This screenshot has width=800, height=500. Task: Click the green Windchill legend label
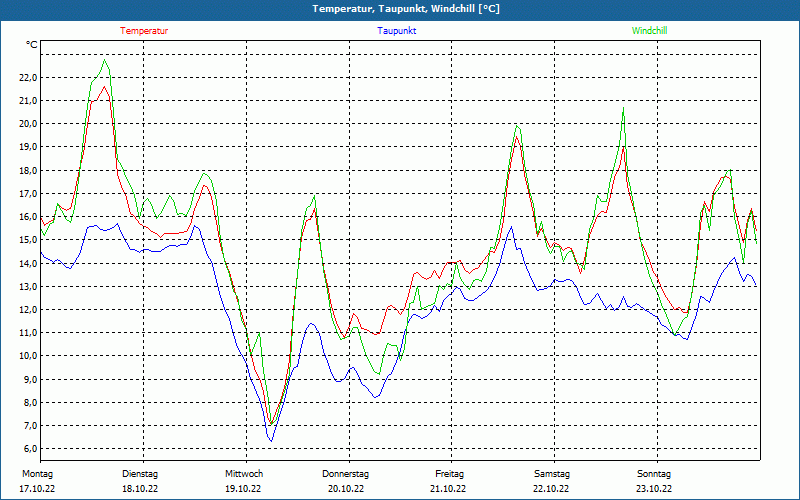click(x=649, y=31)
